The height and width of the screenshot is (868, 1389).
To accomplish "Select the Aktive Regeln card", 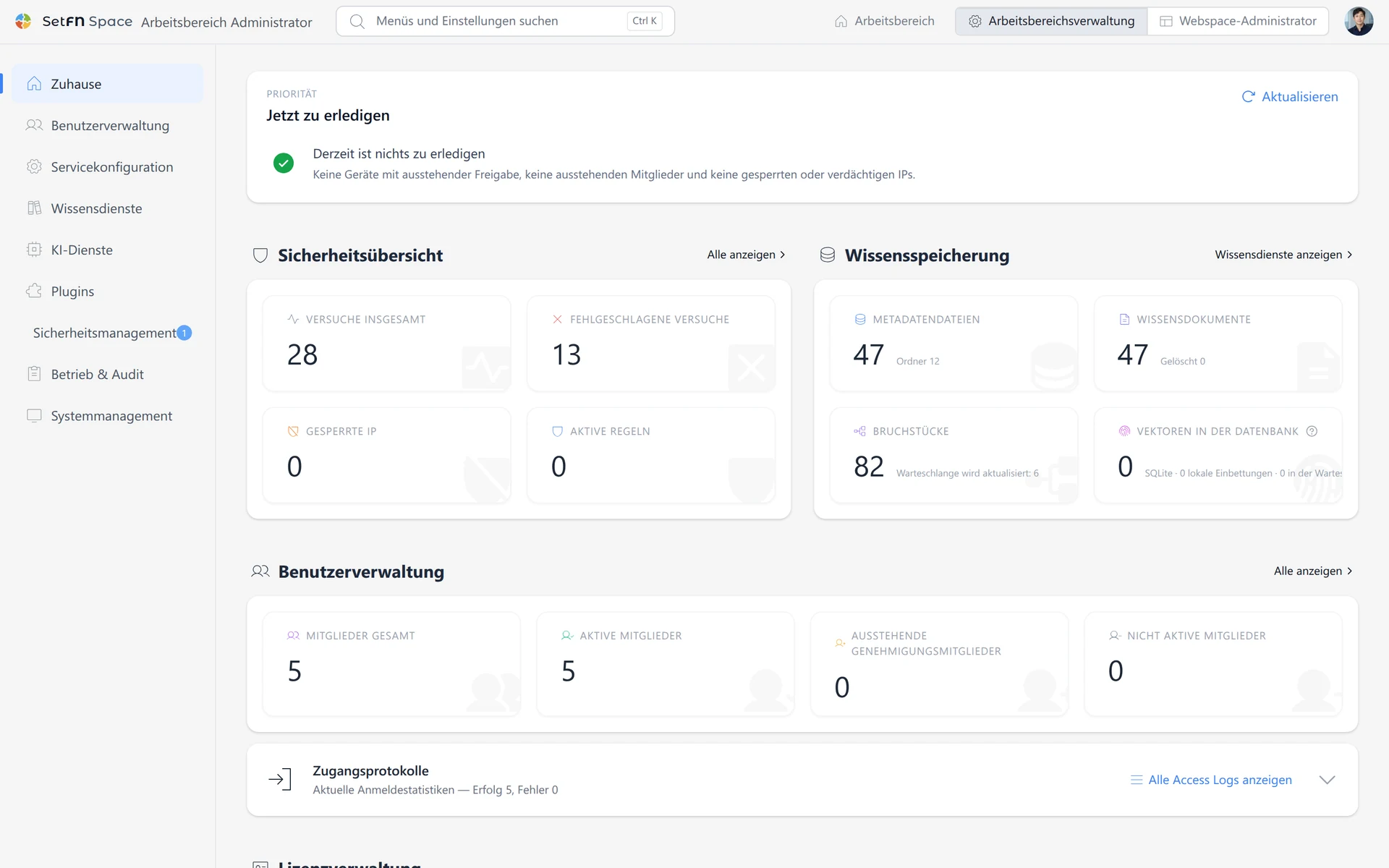I will (651, 456).
